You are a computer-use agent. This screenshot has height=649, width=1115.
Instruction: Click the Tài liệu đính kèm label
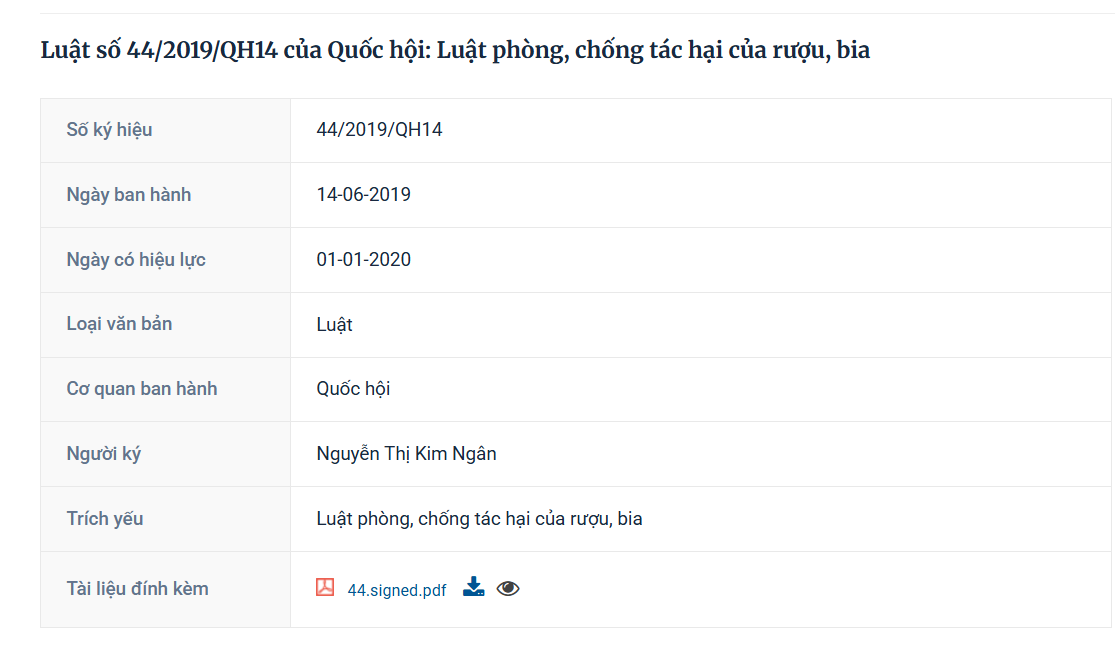[x=137, y=589]
